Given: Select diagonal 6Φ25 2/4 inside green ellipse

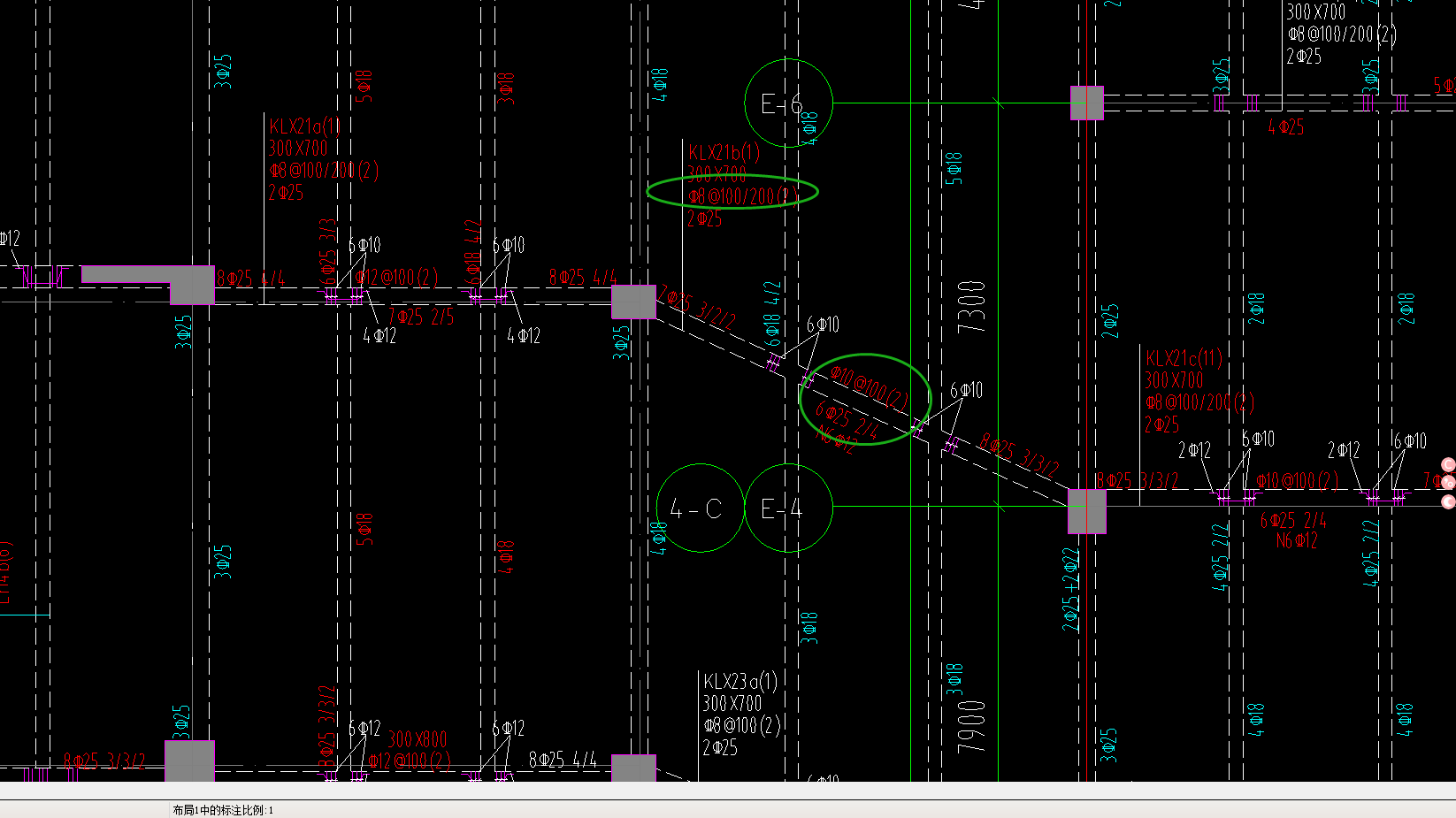Looking at the screenshot, I should pos(847,420).
